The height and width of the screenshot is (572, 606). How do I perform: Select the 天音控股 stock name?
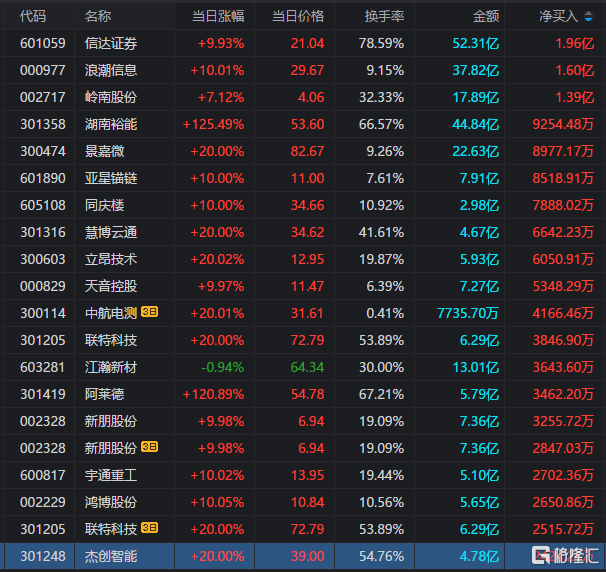[x=111, y=286]
